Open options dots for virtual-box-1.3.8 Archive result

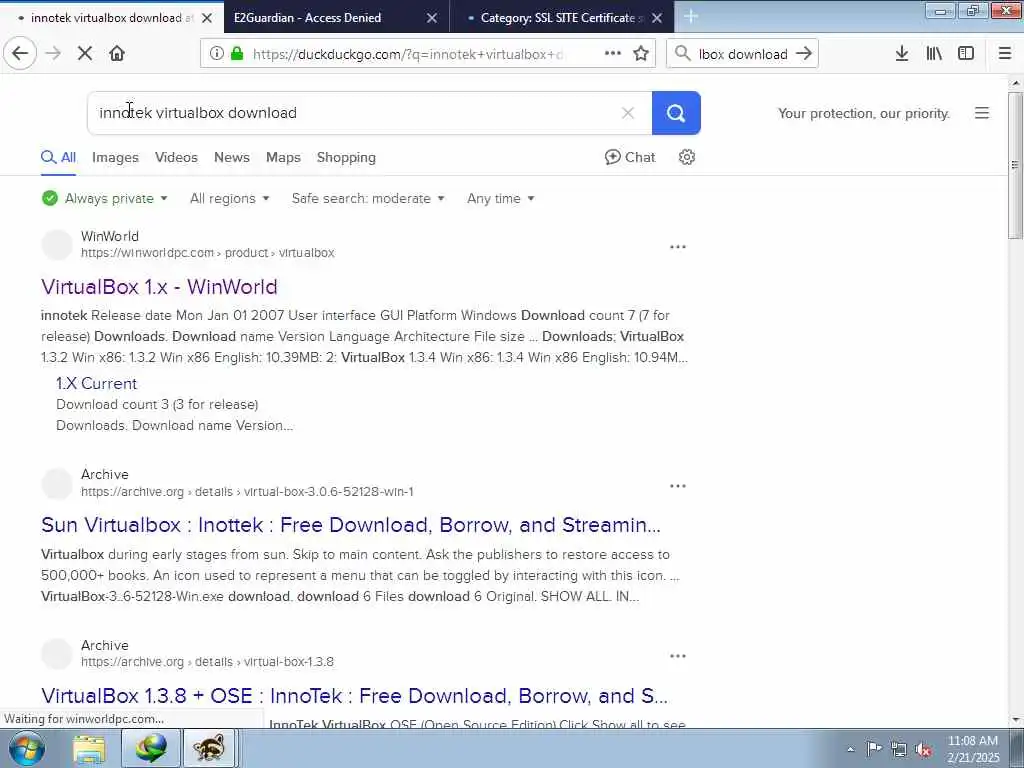(678, 656)
